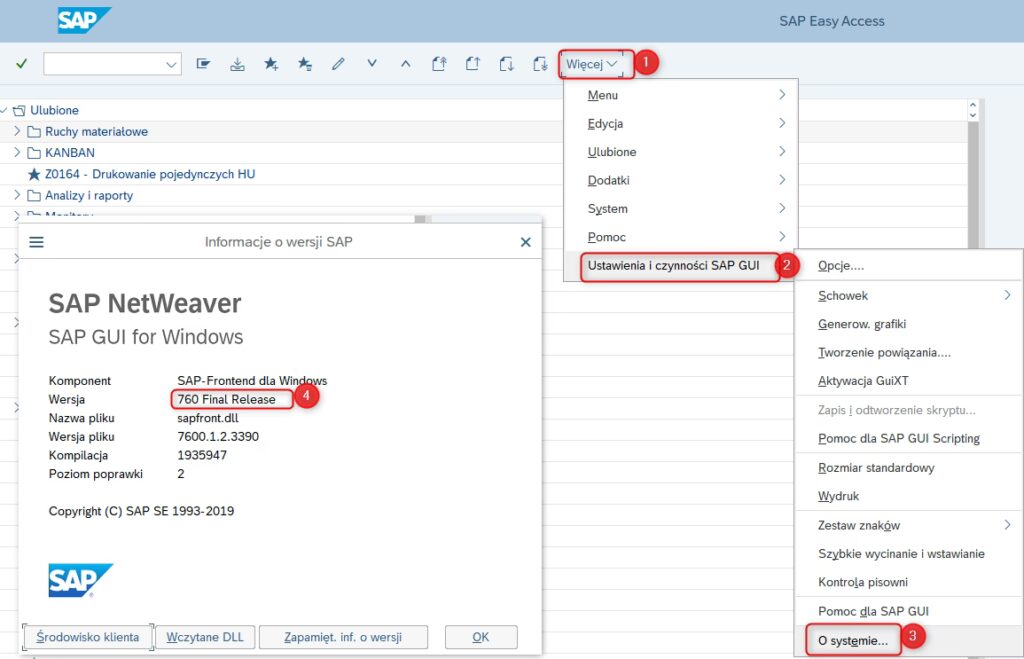Viewport: 1024px width, 659px height.
Task: Click the SAP menu toolbar icon
Action: 204,64
